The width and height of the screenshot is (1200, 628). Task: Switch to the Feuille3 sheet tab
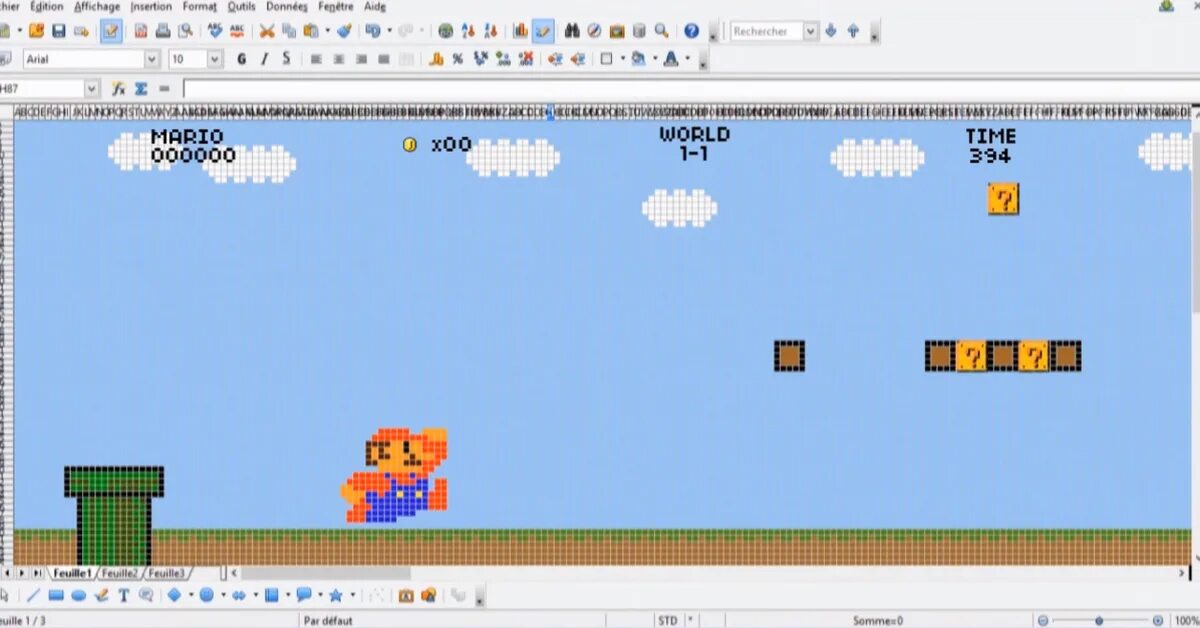tap(166, 573)
